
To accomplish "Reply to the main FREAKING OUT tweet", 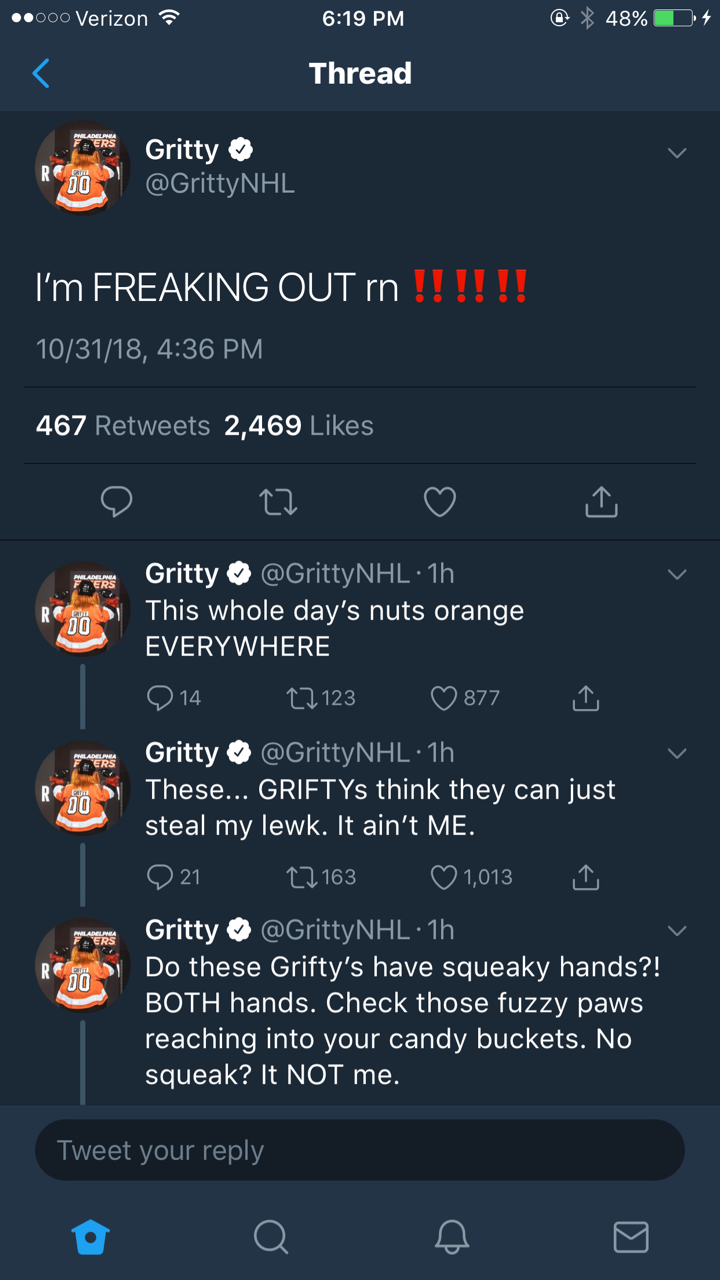I will coord(117,502).
